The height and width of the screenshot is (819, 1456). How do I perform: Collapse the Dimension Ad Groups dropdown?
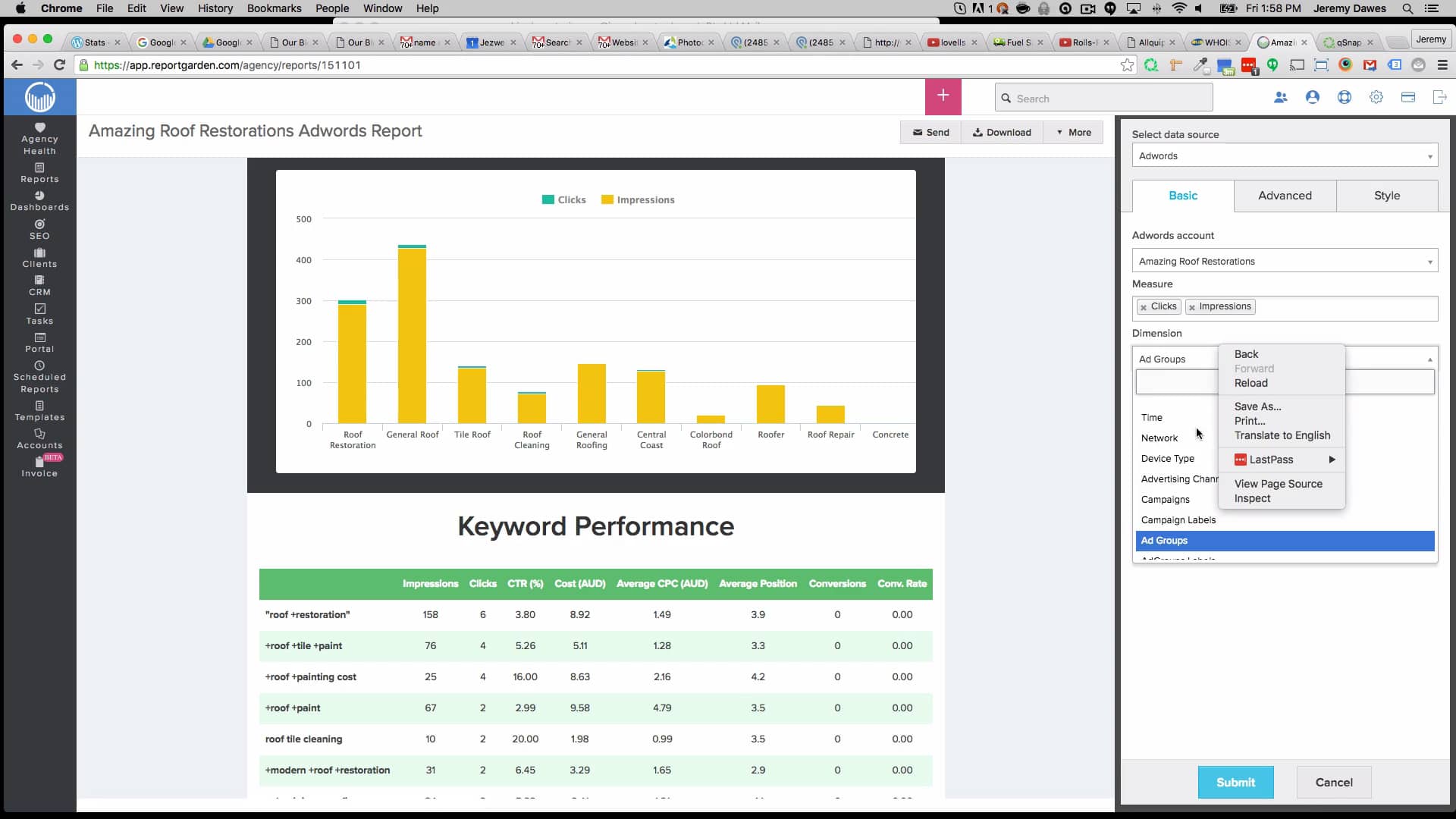(x=1430, y=359)
